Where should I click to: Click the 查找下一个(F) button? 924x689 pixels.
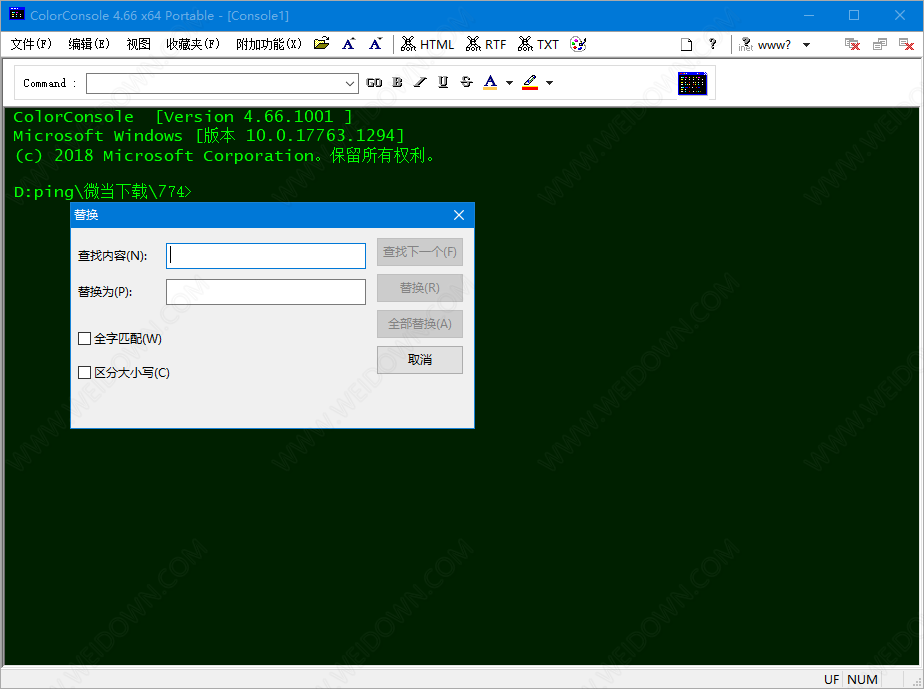420,252
